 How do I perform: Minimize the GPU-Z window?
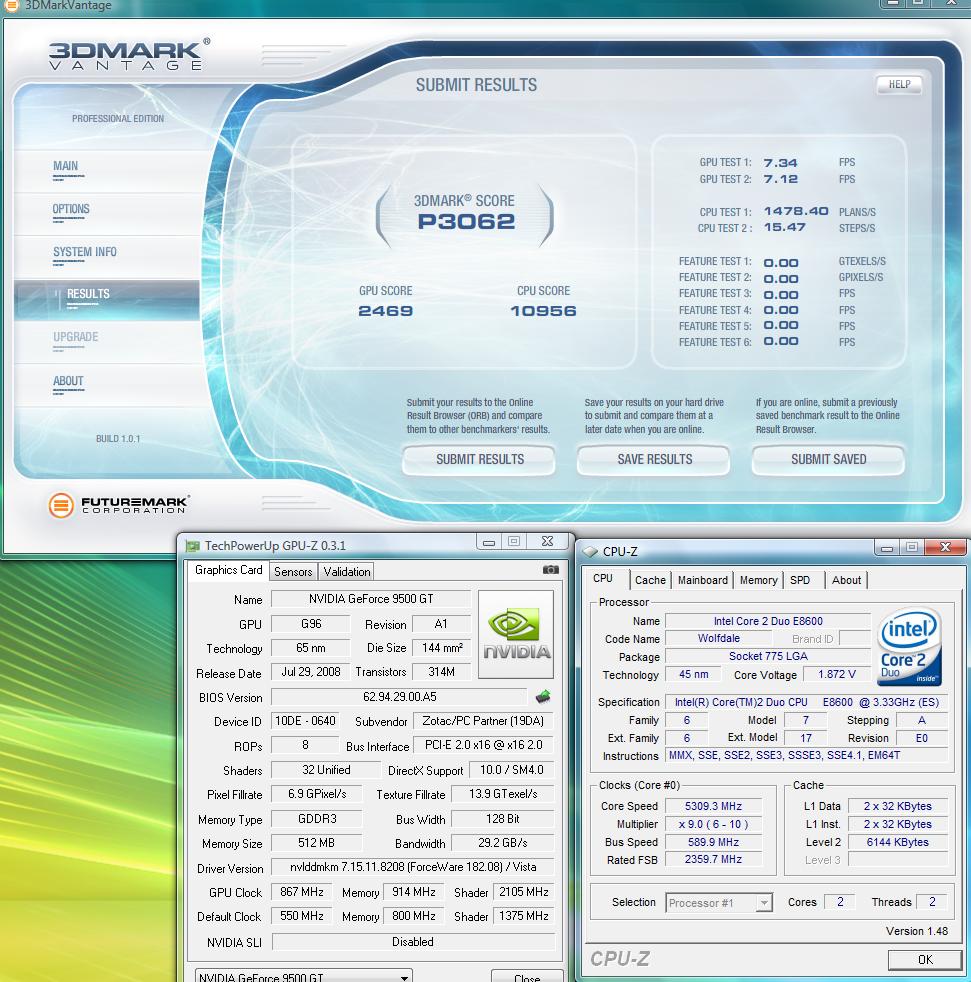(x=489, y=542)
